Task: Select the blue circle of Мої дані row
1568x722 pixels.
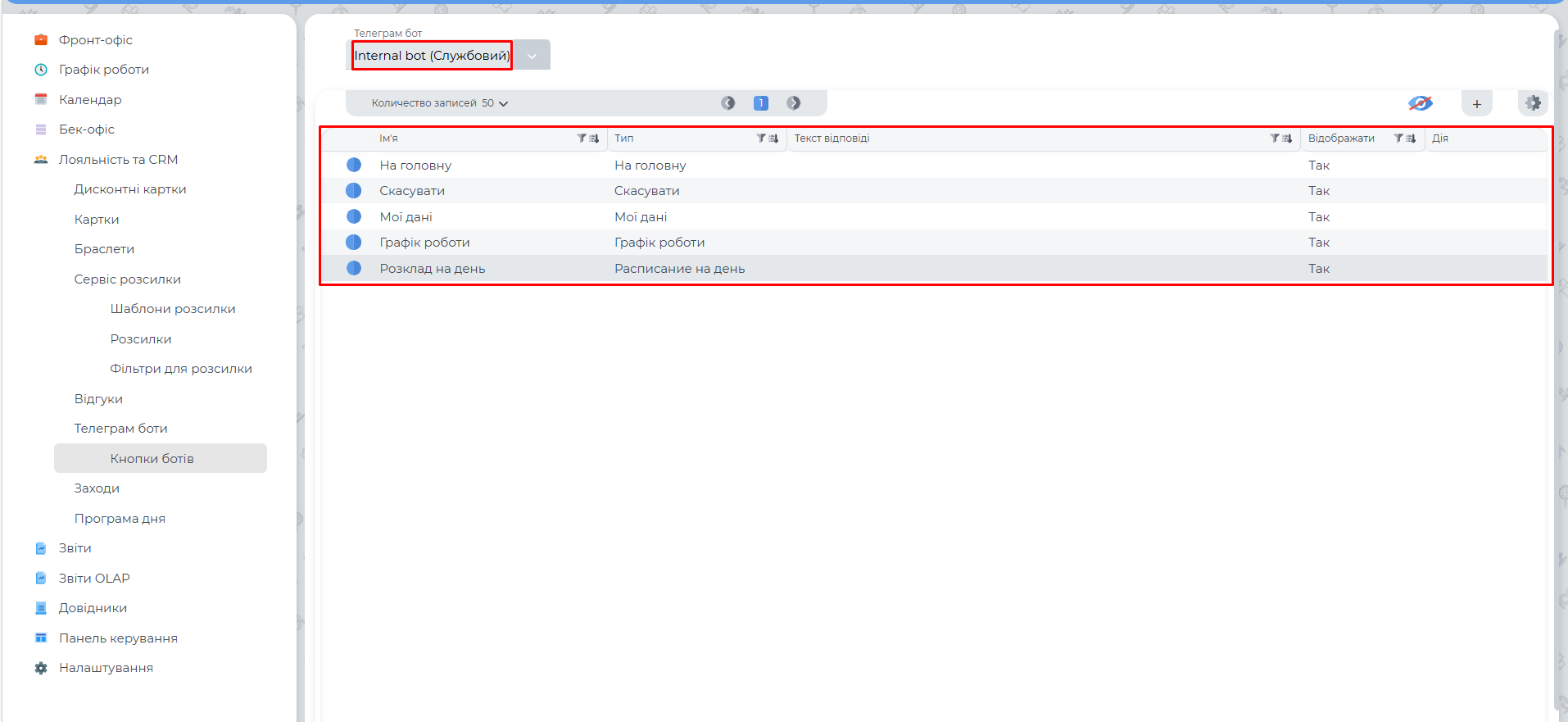Action: tap(354, 216)
